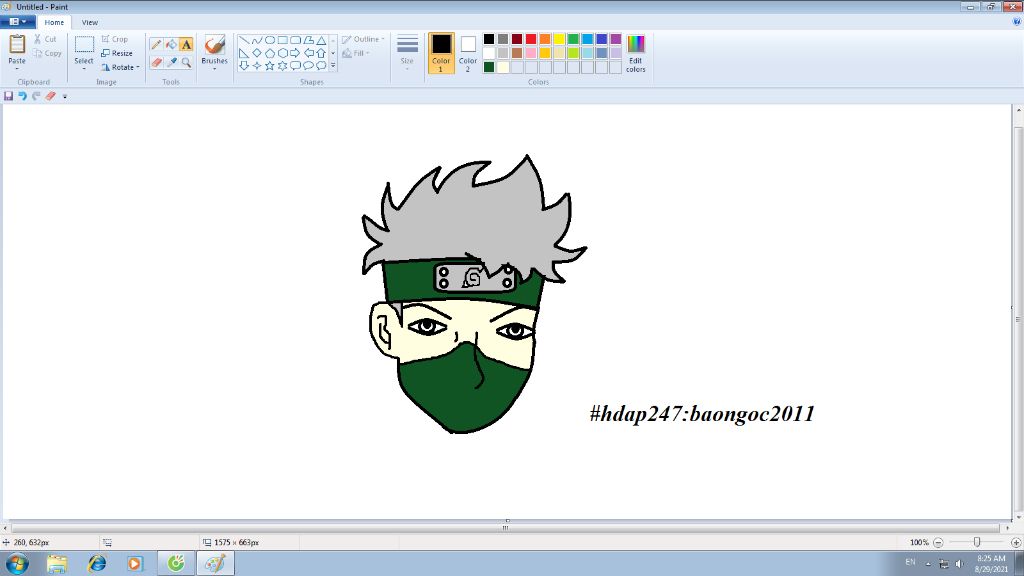Pick the yellow color swatch

click(x=559, y=39)
